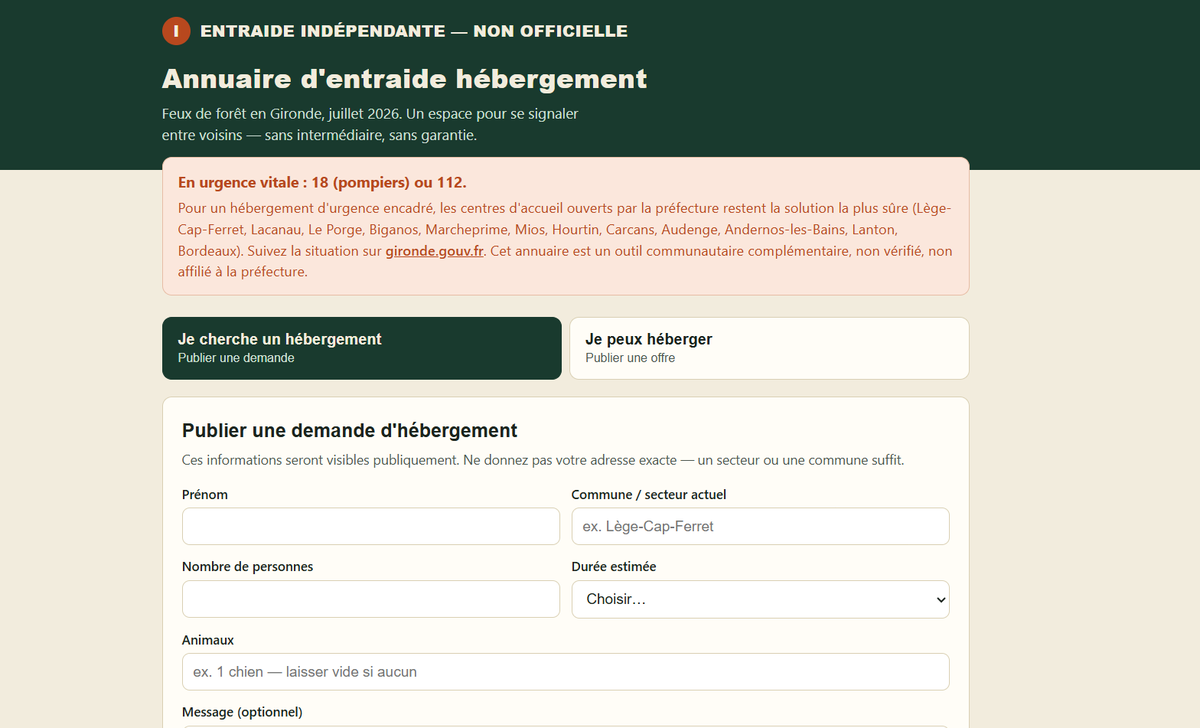Click the "Message (optionnel)" label
This screenshot has width=1200, height=728.
(242, 712)
